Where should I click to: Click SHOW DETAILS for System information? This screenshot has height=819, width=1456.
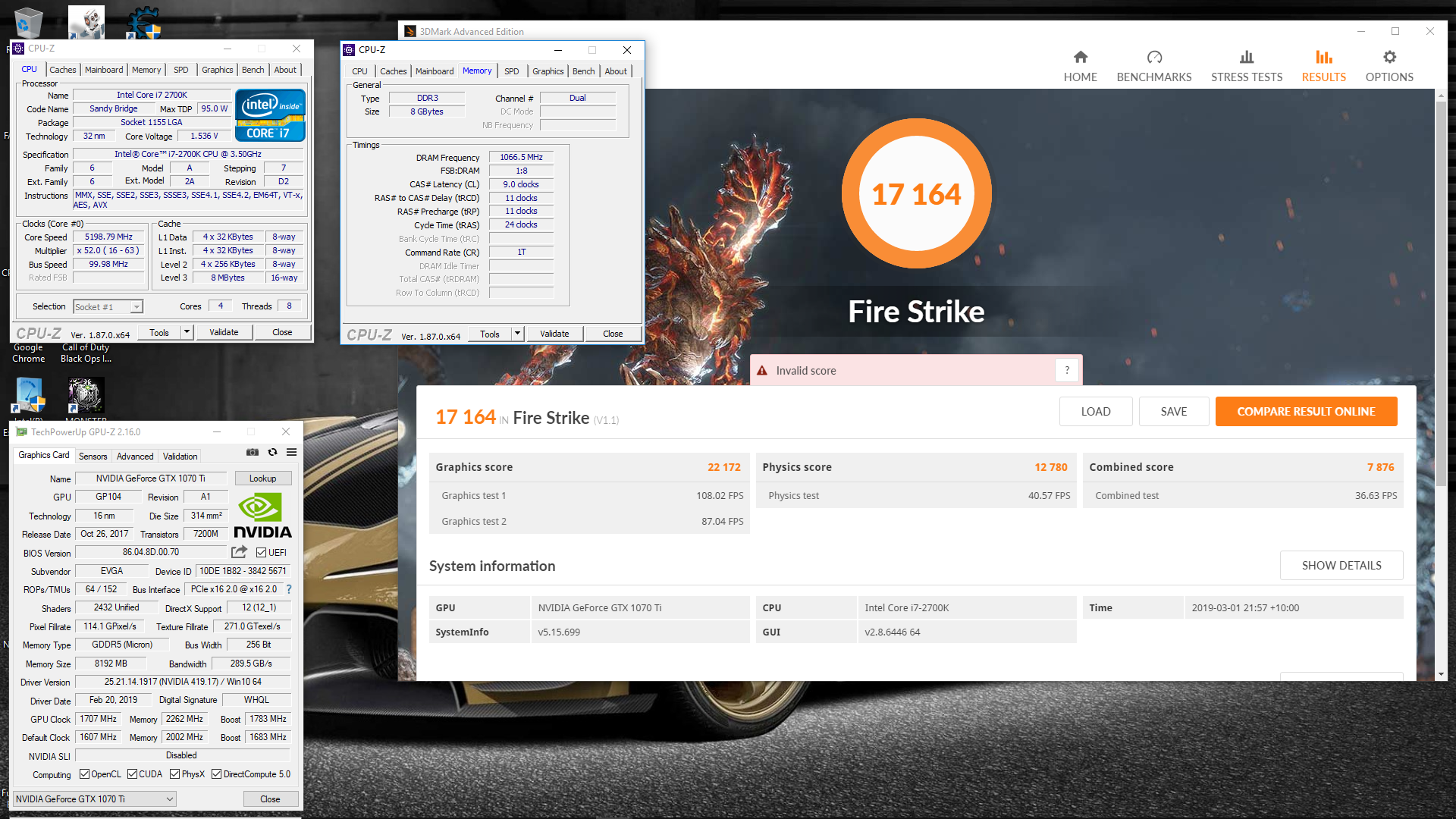1341,566
